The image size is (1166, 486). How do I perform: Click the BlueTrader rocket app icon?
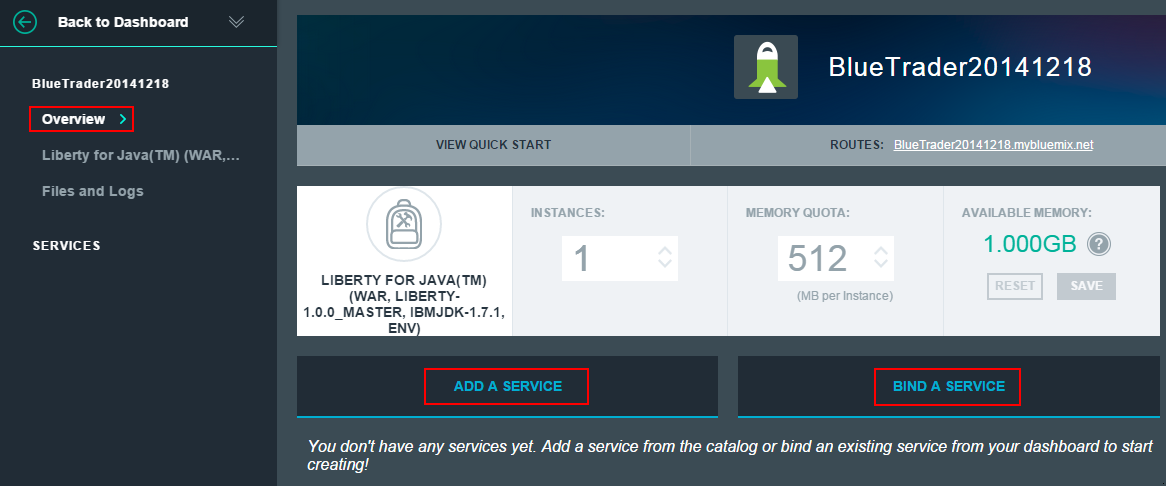(x=765, y=67)
